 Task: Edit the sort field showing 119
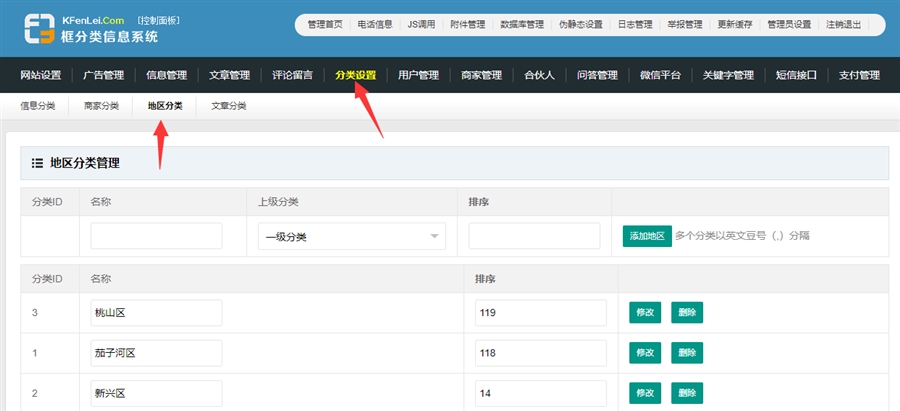click(540, 313)
